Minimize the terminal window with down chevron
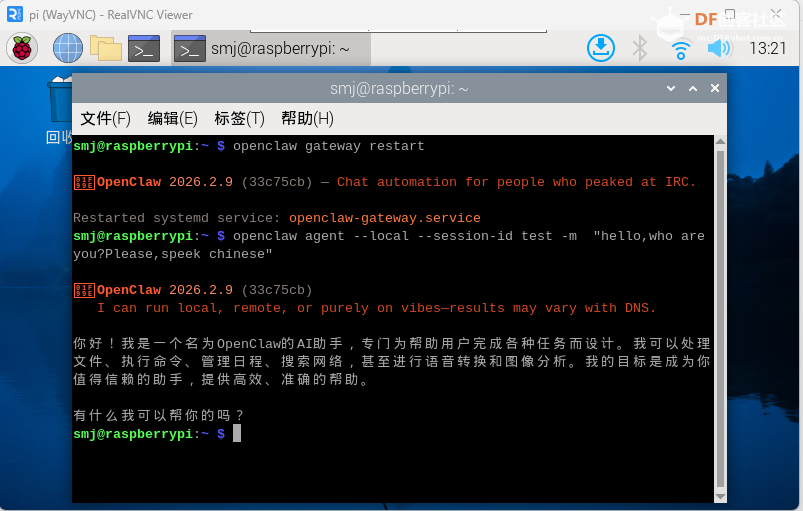Image resolution: width=803 pixels, height=511 pixels. (671, 89)
